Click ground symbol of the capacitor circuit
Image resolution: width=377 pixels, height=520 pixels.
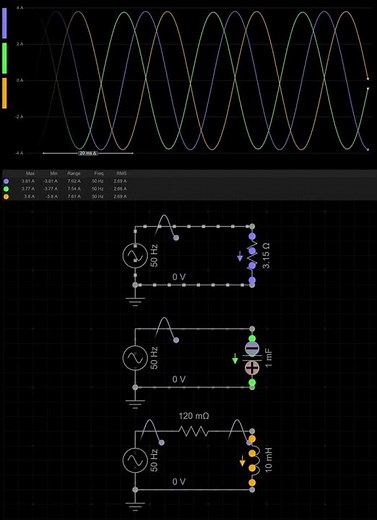[135, 404]
